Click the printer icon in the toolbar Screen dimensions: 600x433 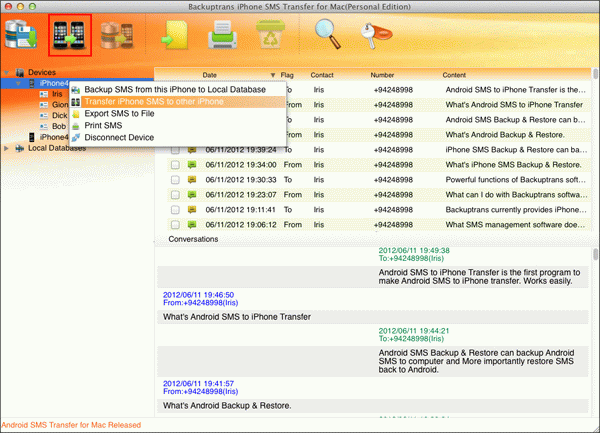point(222,35)
